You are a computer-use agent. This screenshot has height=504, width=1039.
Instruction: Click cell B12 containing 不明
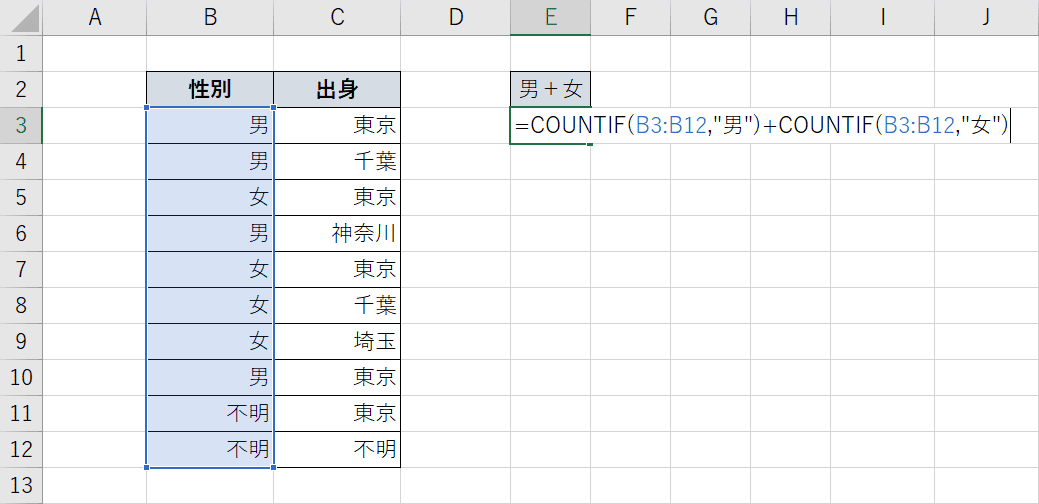coord(210,450)
